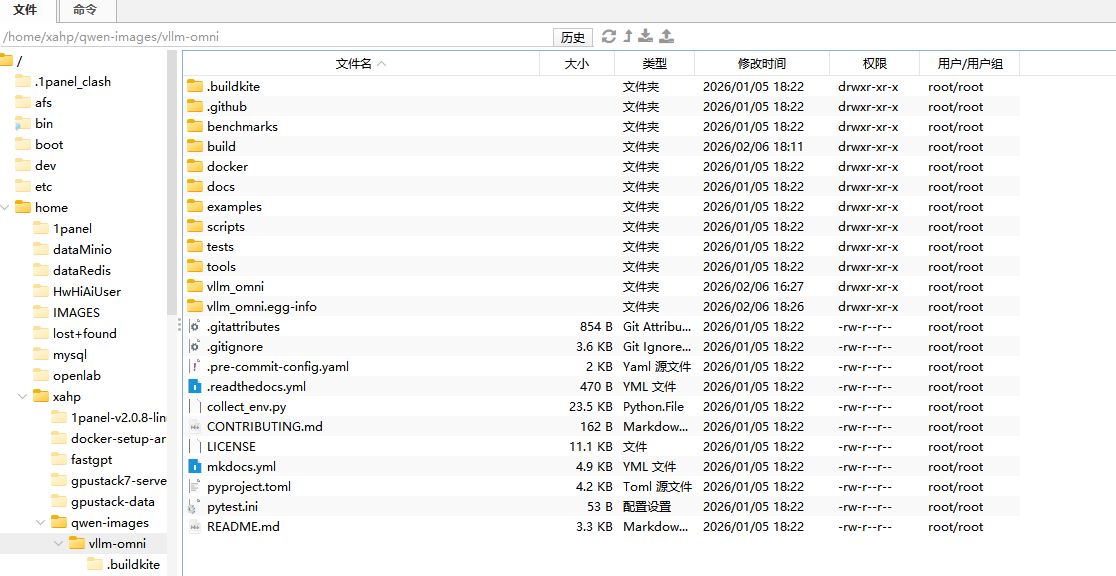1116x576 pixels.
Task: Click the .github folder icon
Action: tap(195, 106)
